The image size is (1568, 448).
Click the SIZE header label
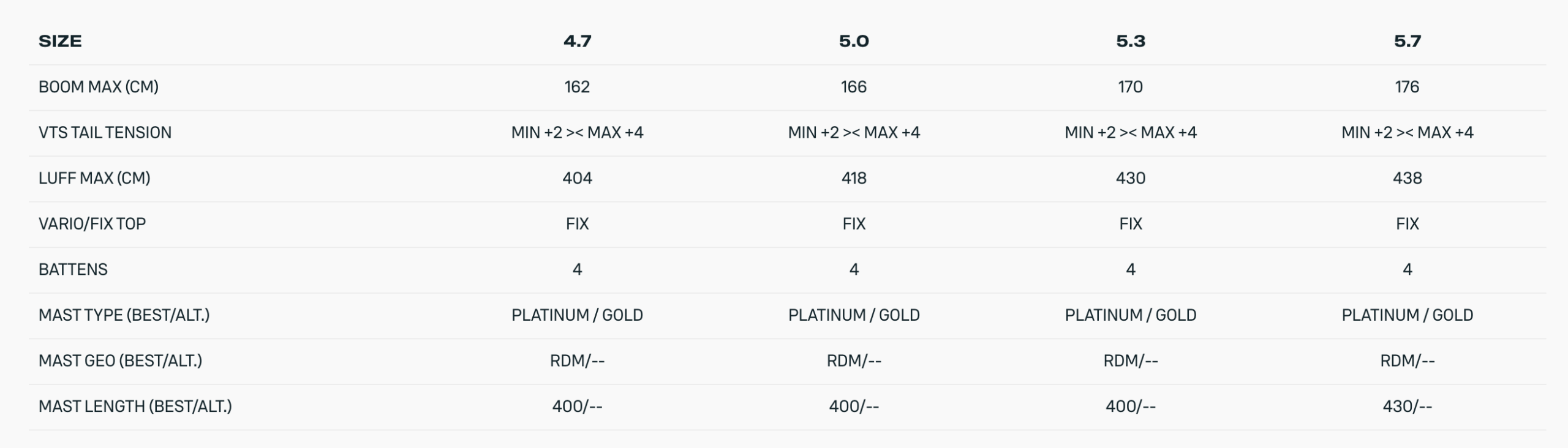tap(60, 41)
